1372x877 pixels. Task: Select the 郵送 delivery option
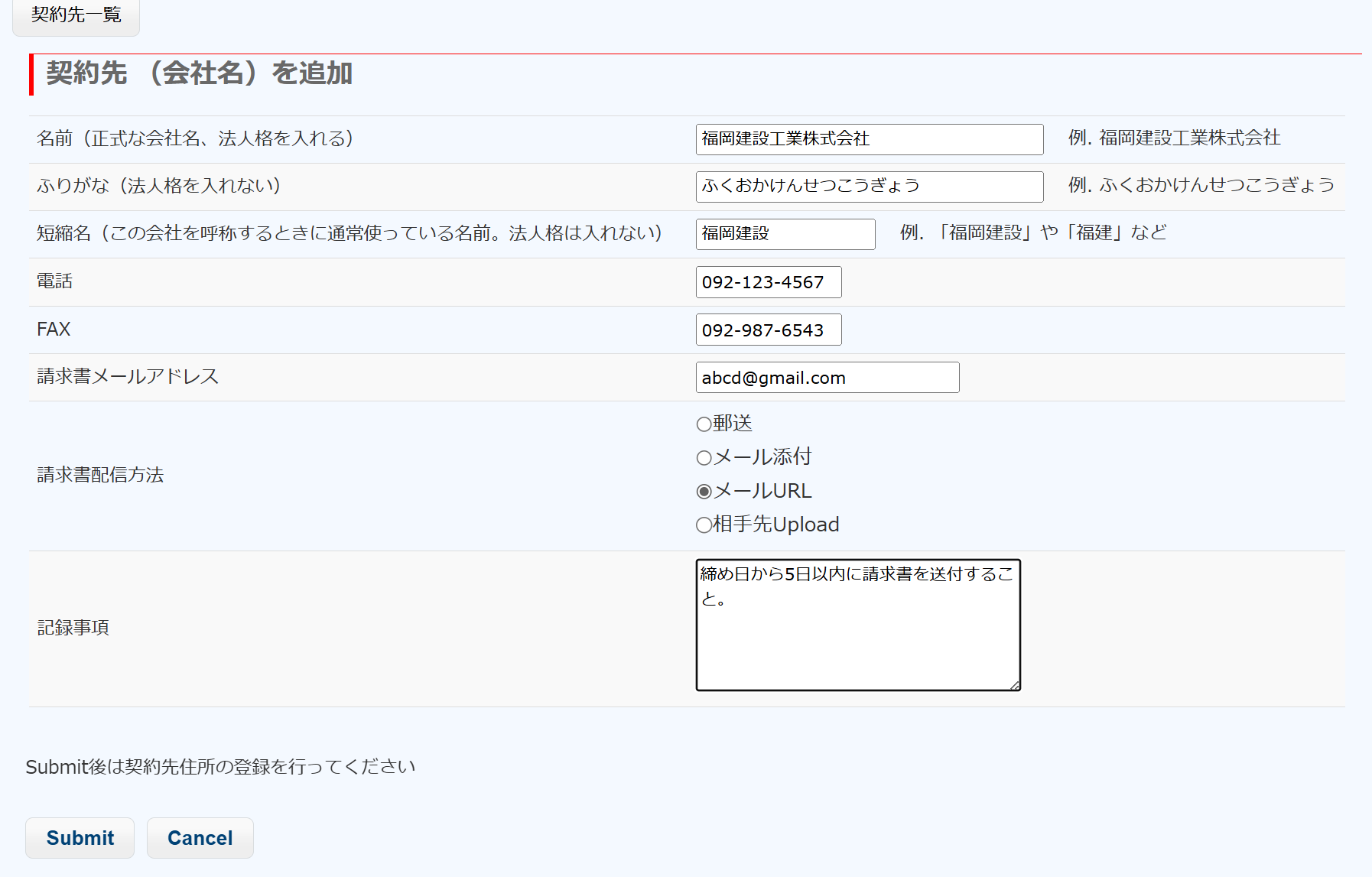coord(704,424)
